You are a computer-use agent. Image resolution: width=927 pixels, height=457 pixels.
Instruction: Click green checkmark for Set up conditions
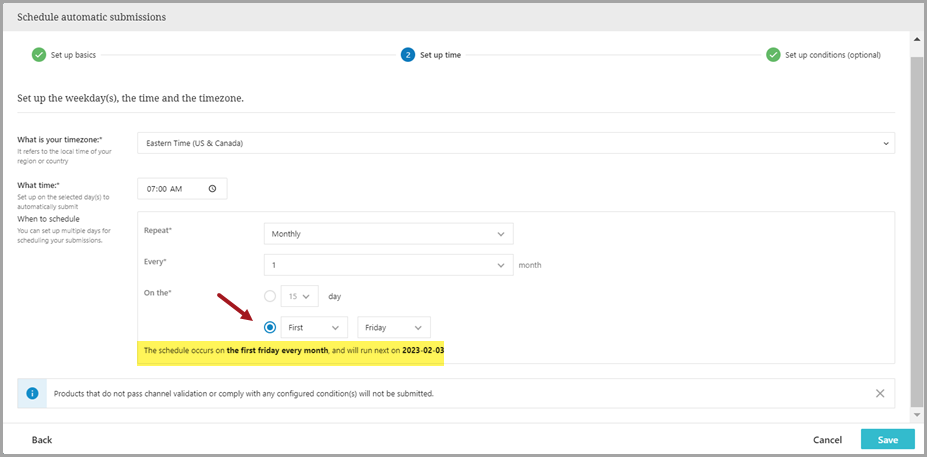coord(773,55)
